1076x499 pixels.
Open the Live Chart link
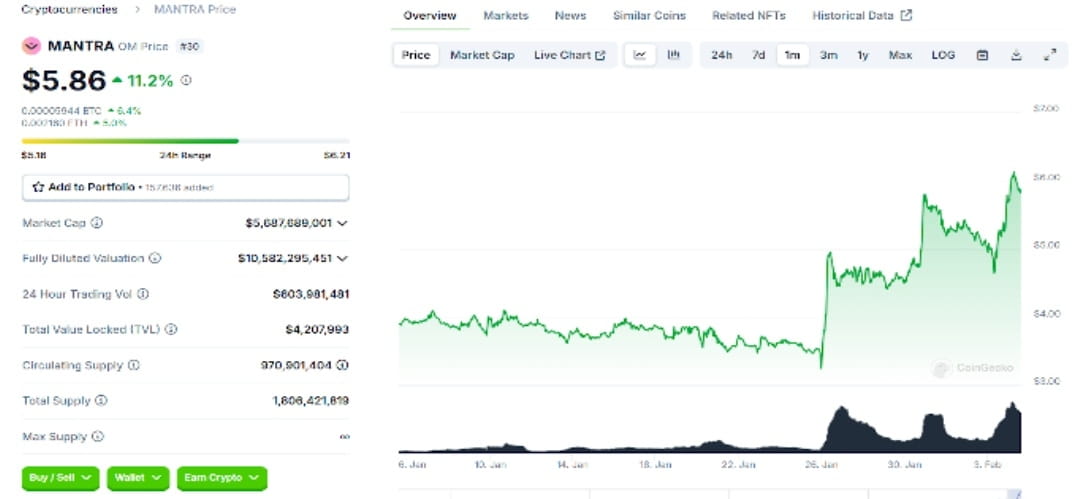pos(570,55)
